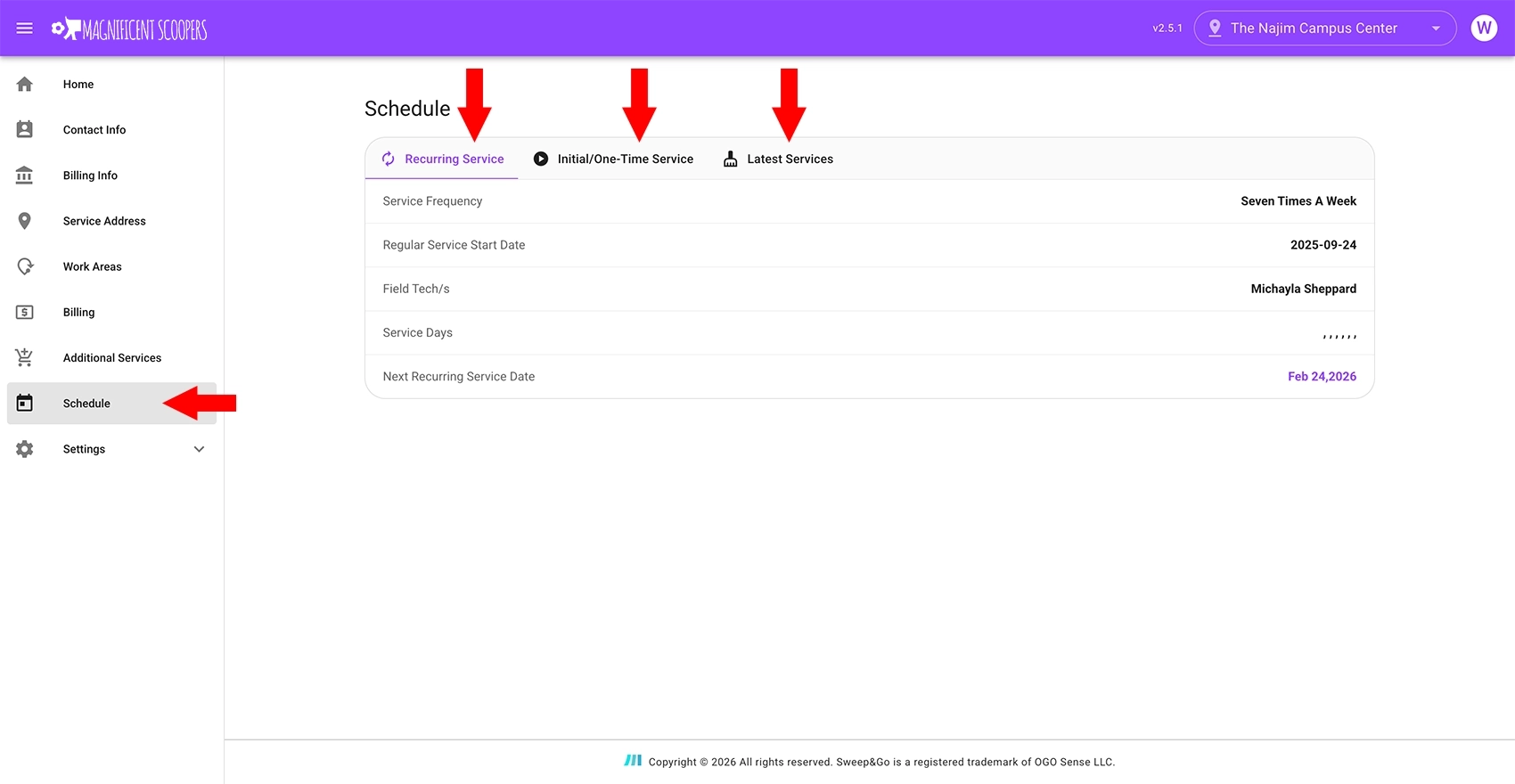Click the Billing Info bank icon
Image resolution: width=1515 pixels, height=784 pixels.
tap(25, 176)
